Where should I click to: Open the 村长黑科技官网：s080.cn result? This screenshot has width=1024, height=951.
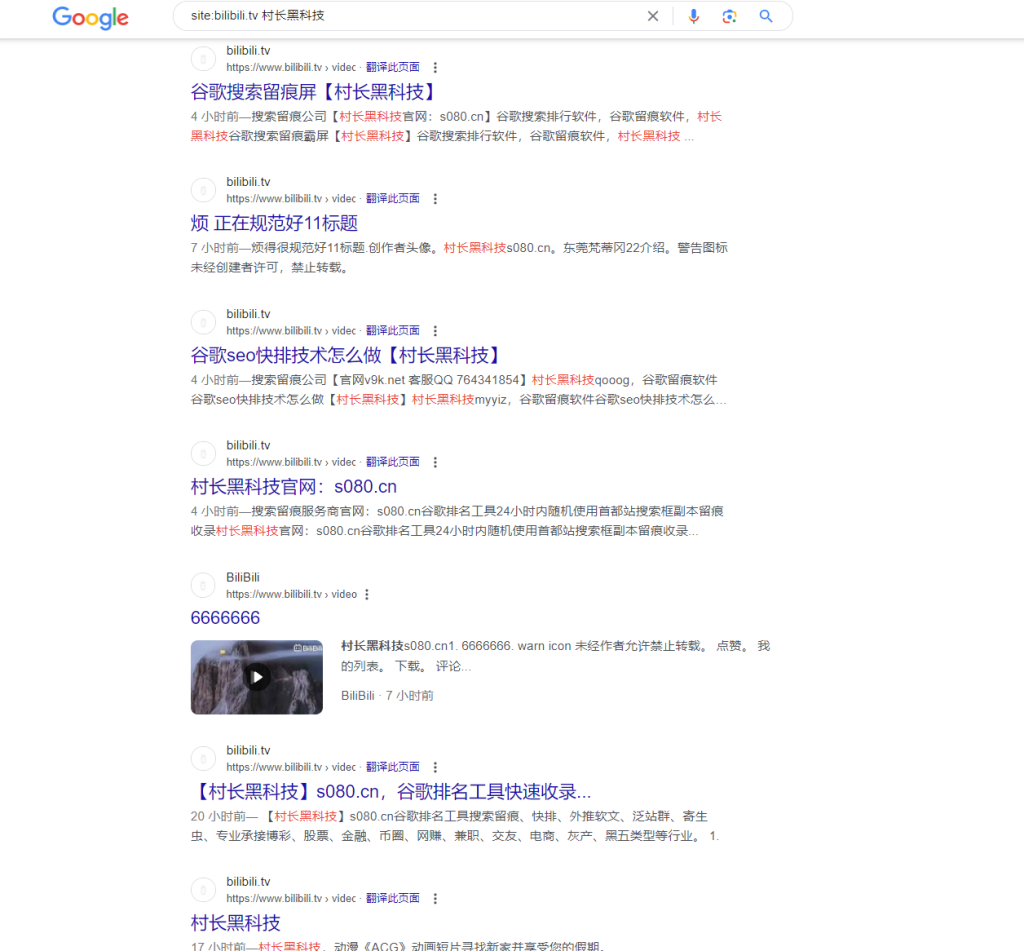293,486
